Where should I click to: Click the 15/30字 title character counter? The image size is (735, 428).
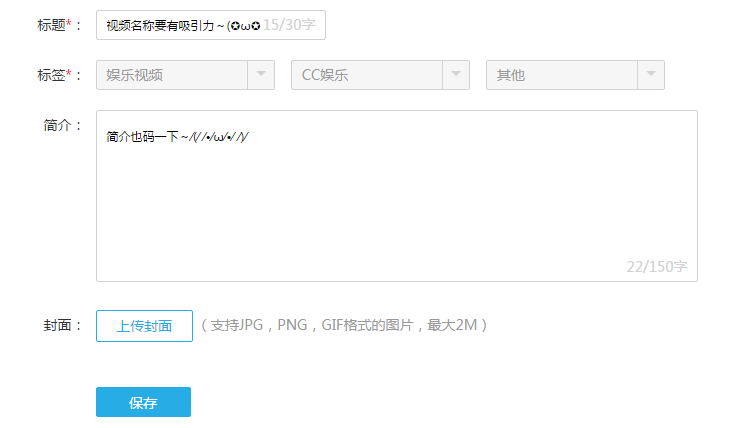coord(289,25)
